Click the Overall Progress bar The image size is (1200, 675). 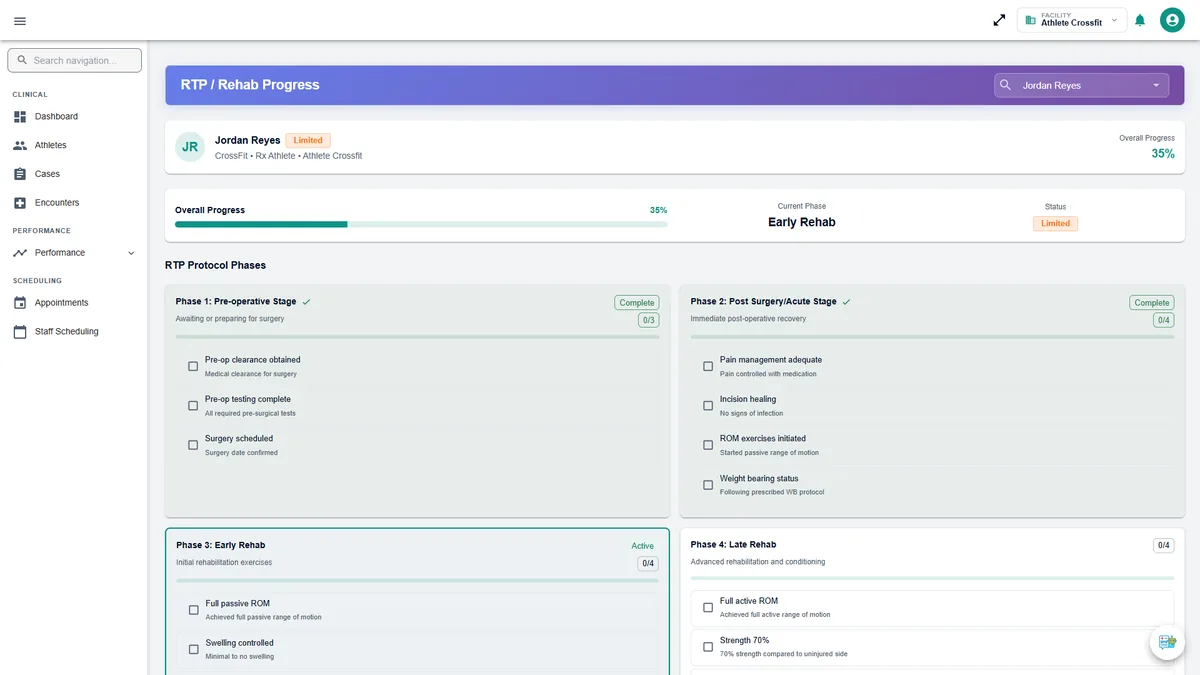coord(421,224)
